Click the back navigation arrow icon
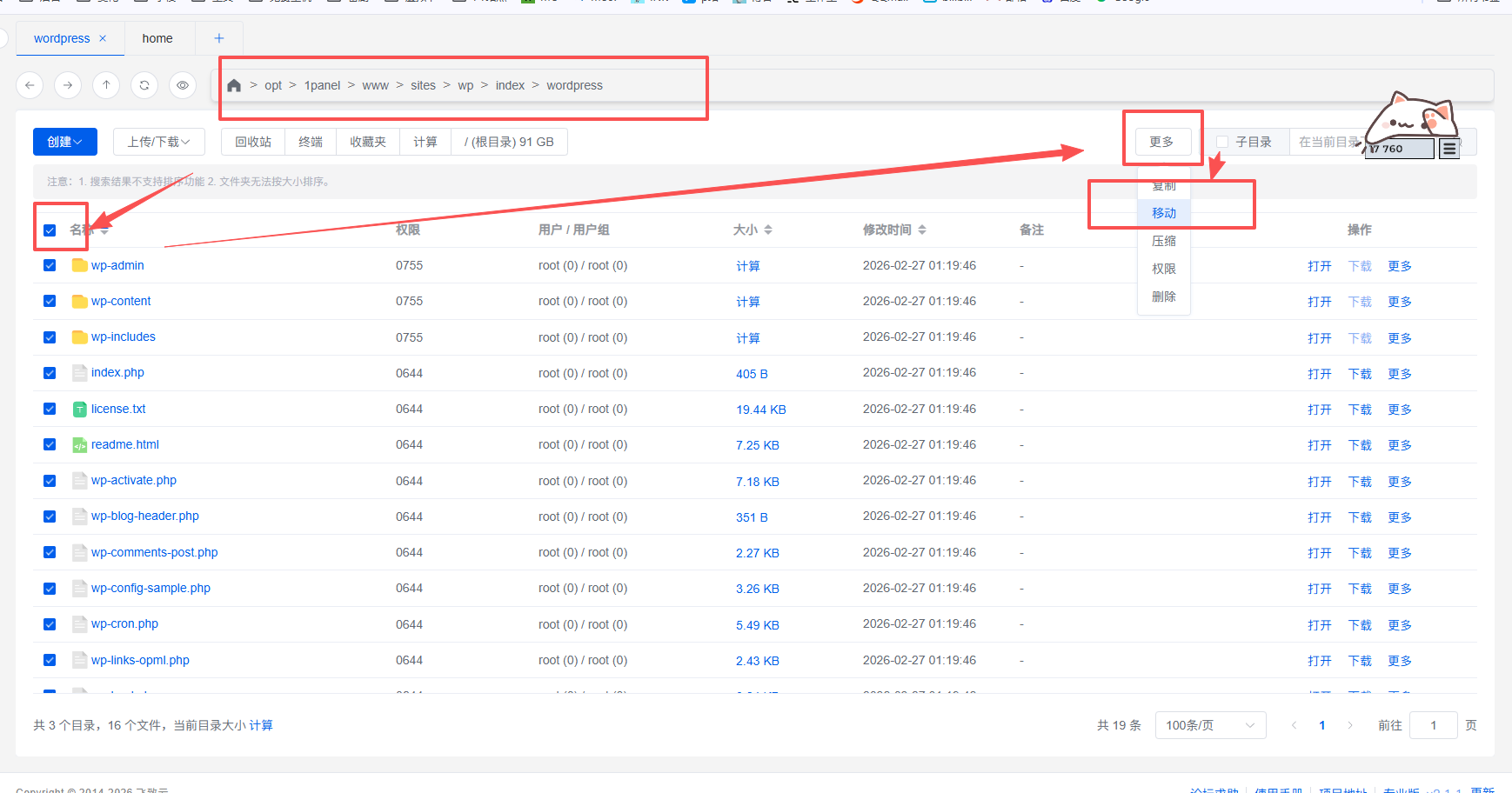 (x=30, y=85)
